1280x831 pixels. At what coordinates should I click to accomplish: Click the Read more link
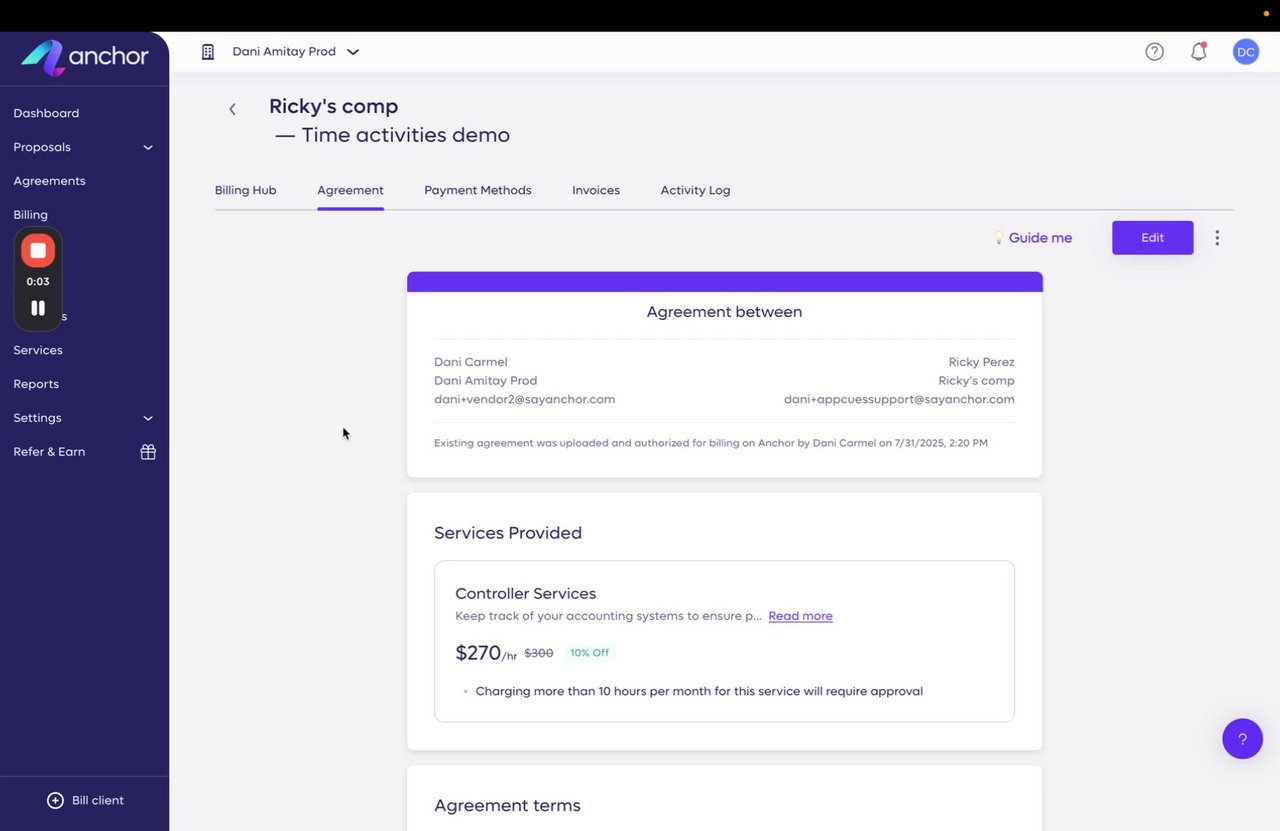click(x=800, y=616)
